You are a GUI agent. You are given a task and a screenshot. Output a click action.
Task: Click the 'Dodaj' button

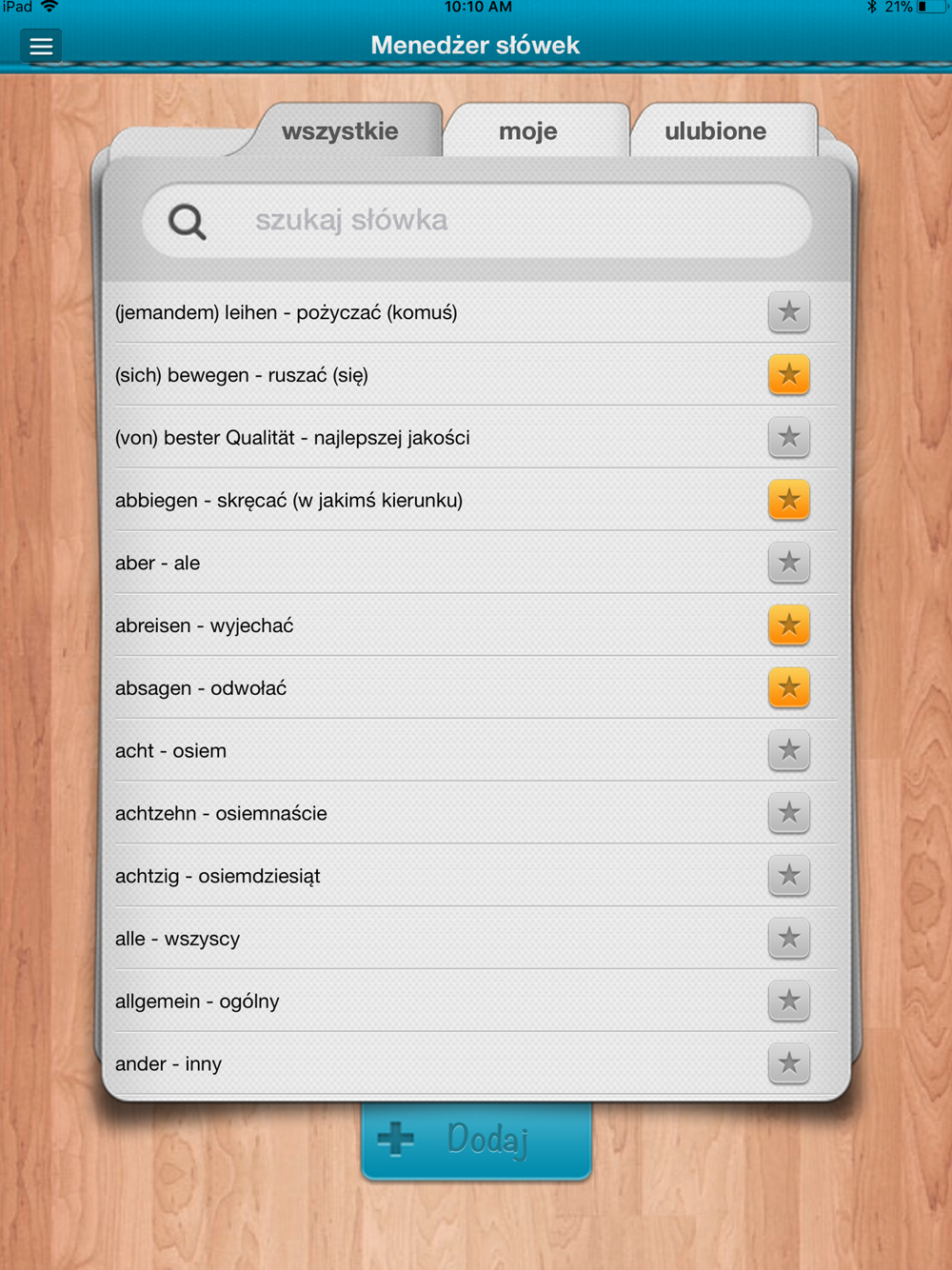click(x=476, y=1139)
